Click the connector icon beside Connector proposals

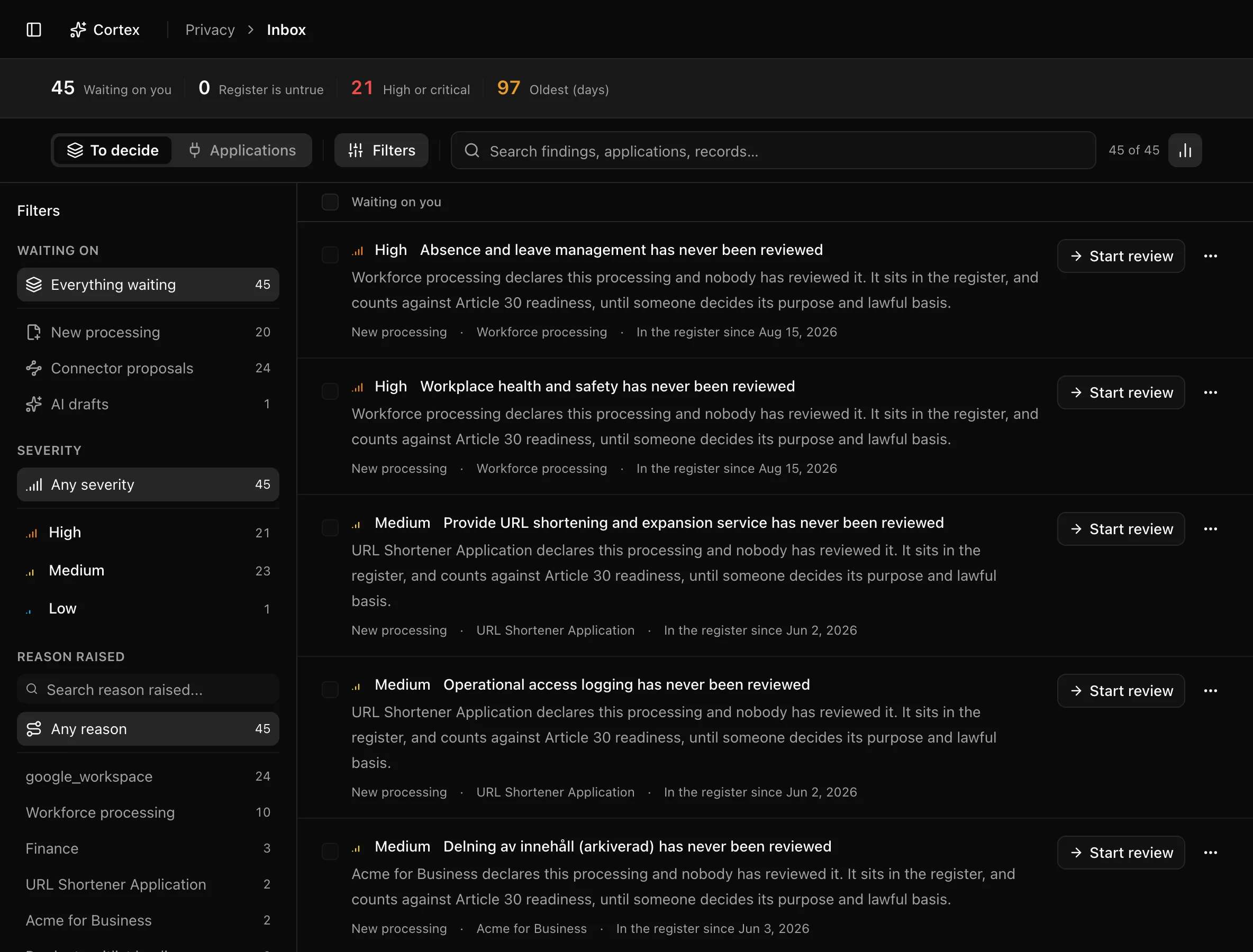pos(34,368)
